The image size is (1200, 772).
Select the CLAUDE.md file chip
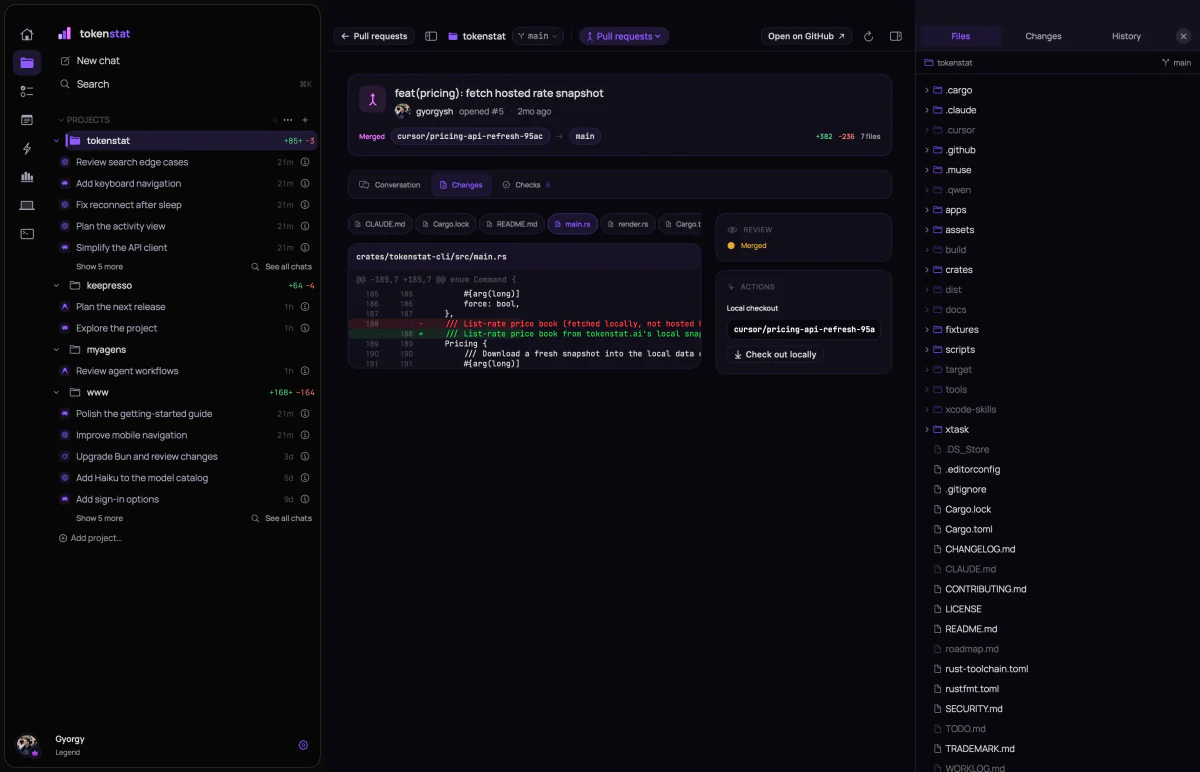380,224
